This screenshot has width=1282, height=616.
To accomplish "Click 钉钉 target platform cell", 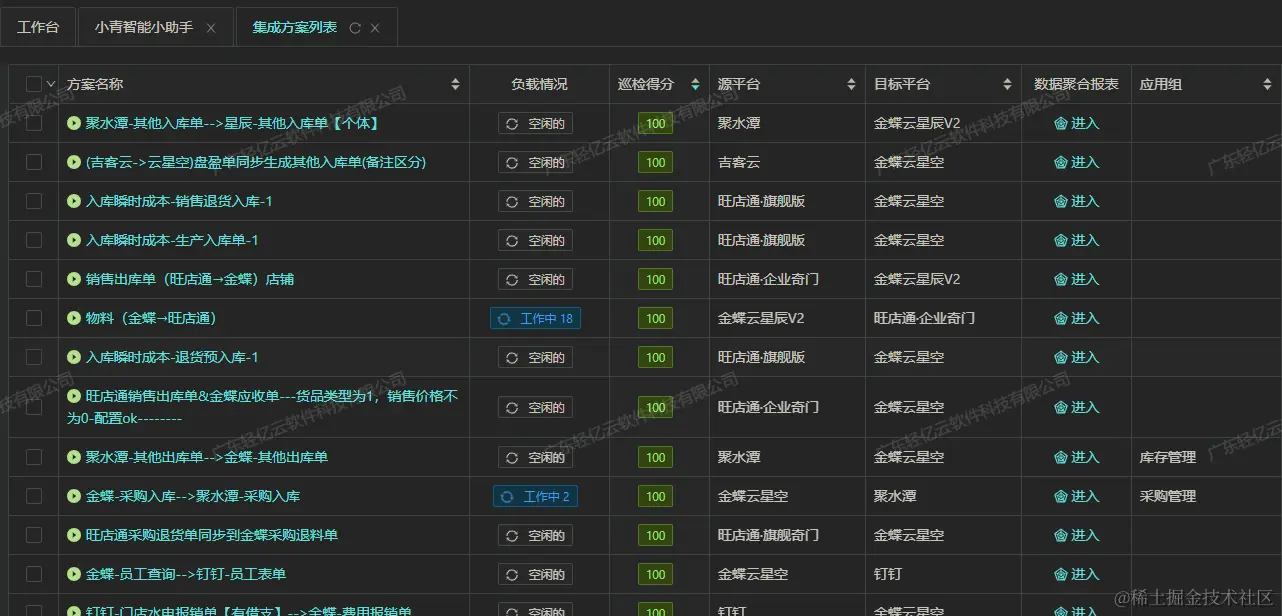I will pos(888,574).
